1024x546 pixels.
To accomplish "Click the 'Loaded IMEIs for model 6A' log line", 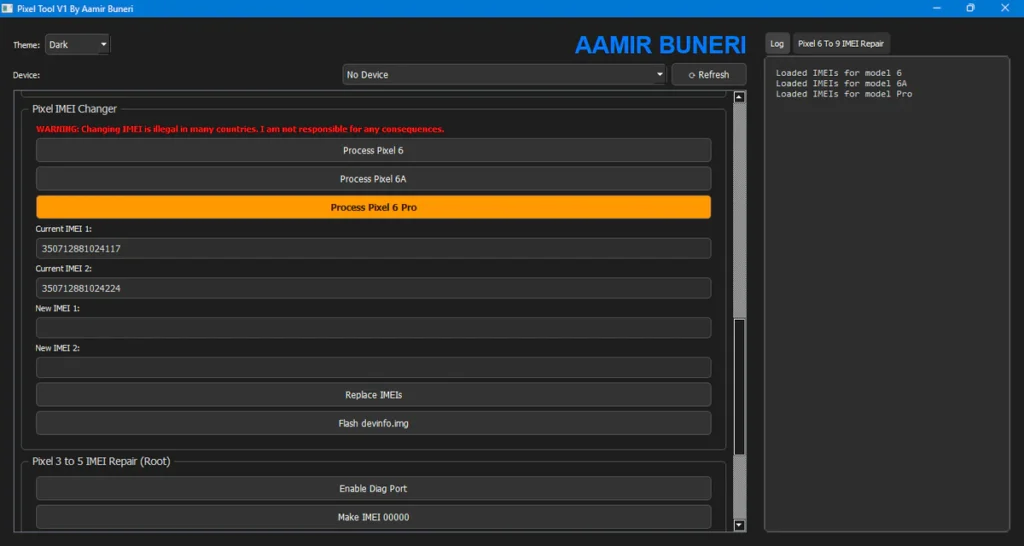I will point(841,84).
